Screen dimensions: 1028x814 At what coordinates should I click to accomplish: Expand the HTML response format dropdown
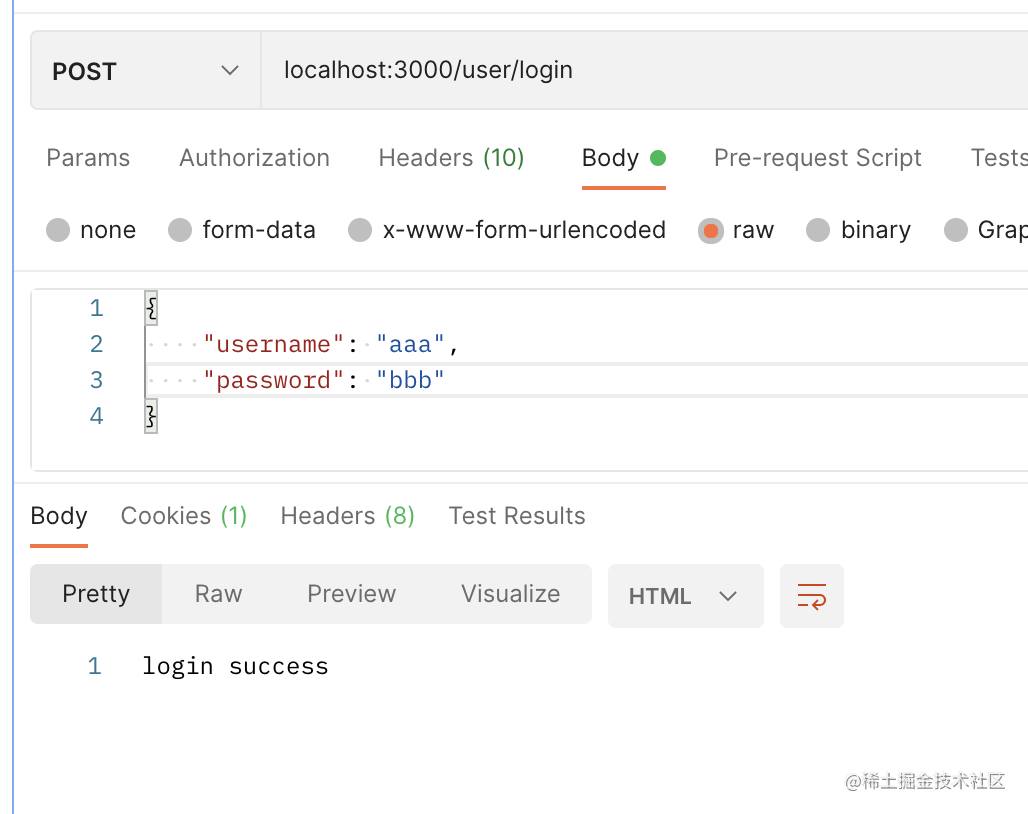pyautogui.click(x=685, y=596)
